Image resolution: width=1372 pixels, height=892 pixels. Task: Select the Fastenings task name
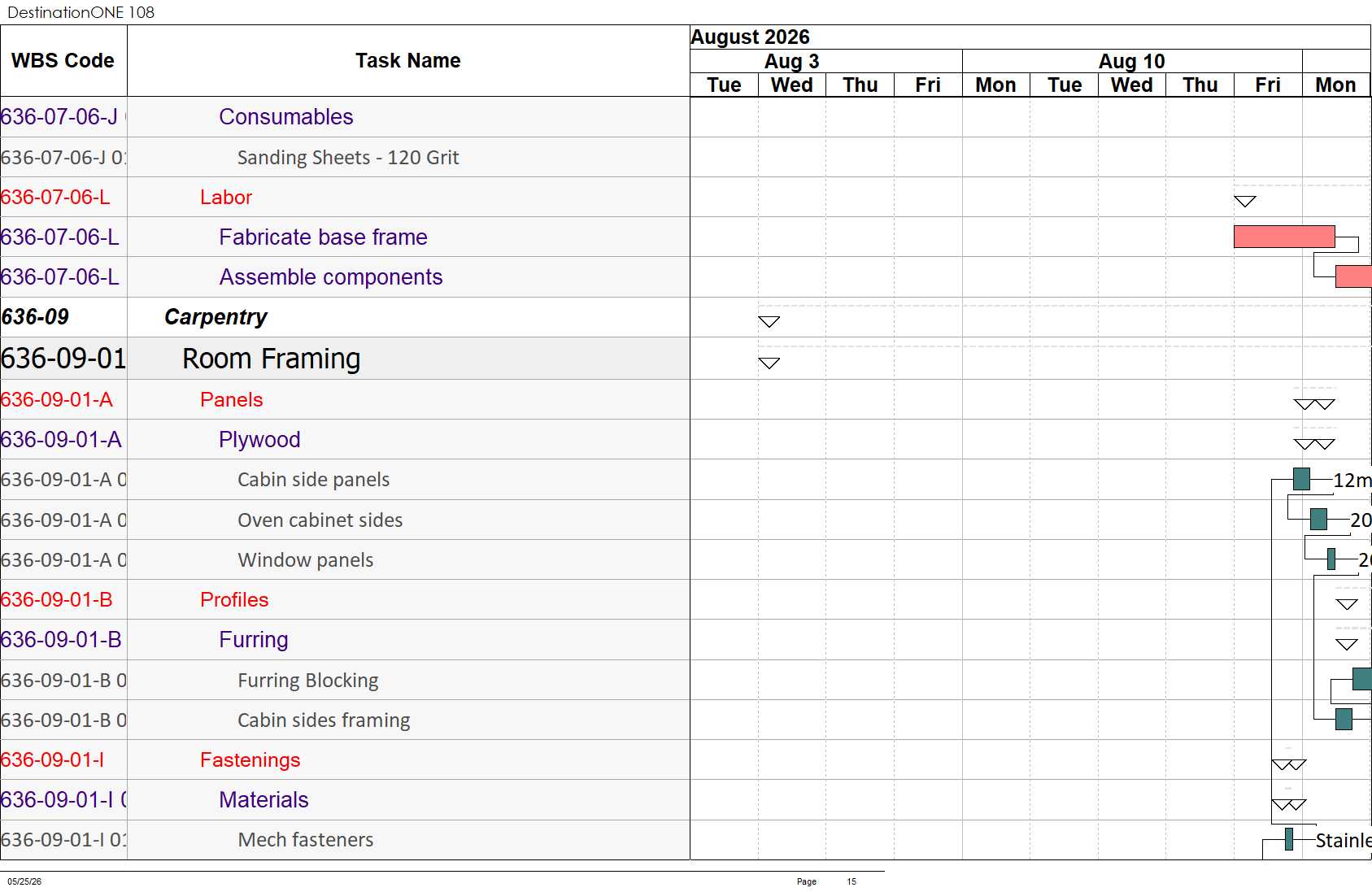[250, 760]
